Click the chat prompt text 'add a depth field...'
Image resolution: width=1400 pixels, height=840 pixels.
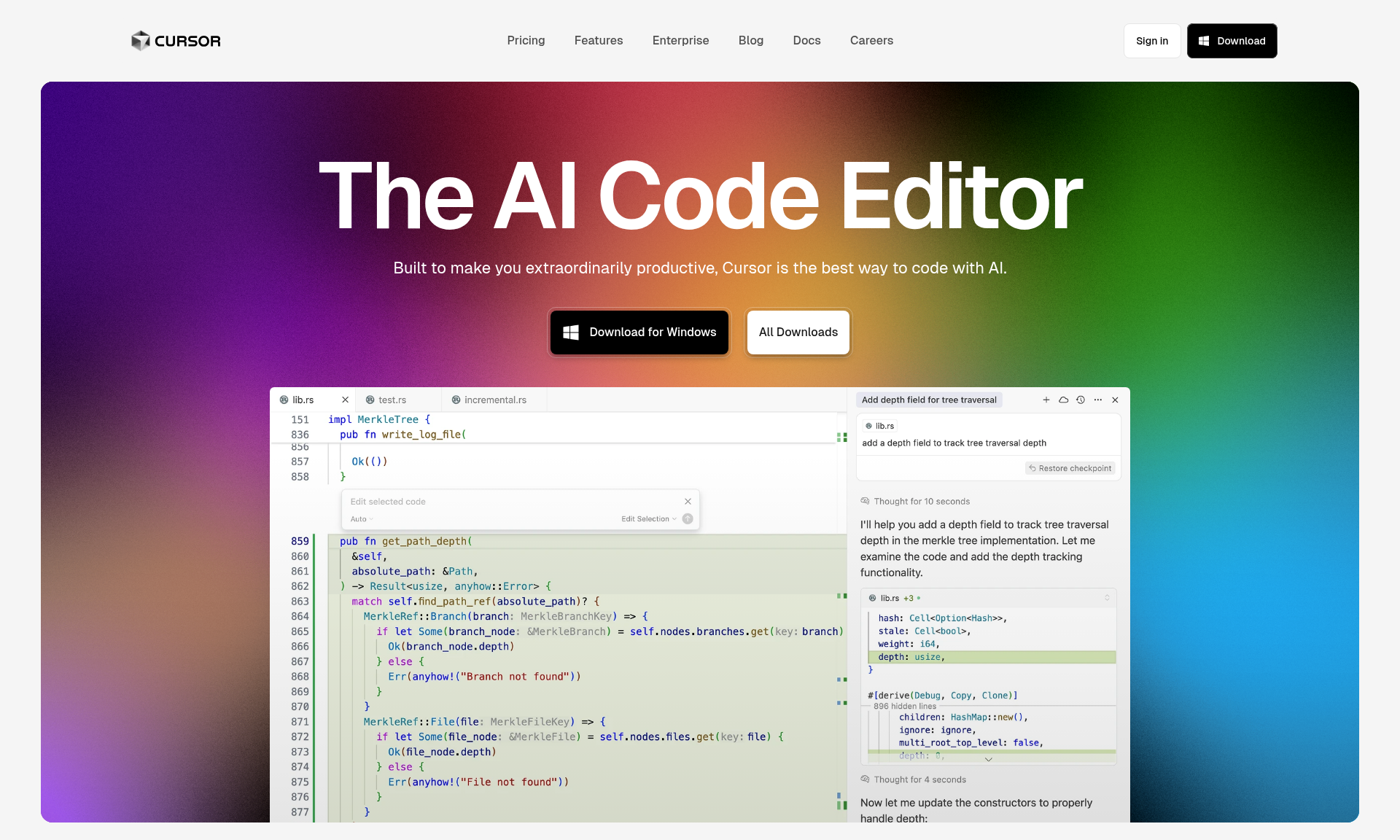tap(954, 443)
